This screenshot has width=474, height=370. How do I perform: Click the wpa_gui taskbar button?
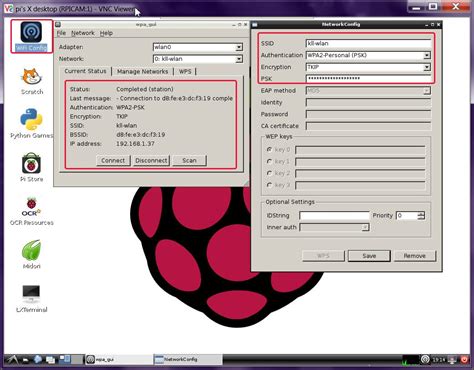pyautogui.click(x=119, y=359)
